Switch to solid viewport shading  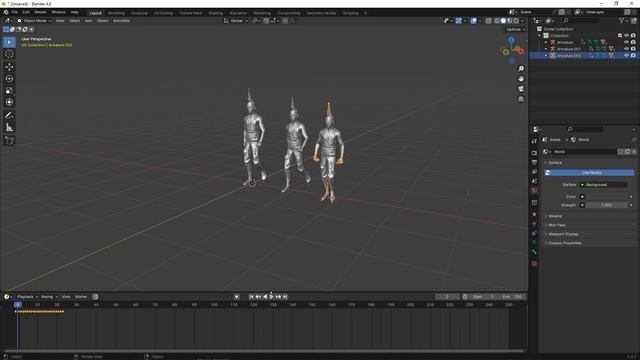click(x=503, y=20)
